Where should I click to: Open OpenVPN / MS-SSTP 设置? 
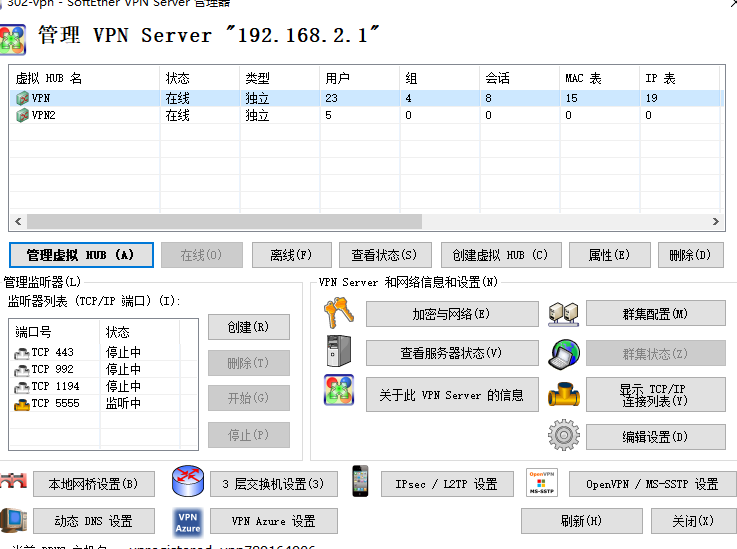[x=652, y=484]
